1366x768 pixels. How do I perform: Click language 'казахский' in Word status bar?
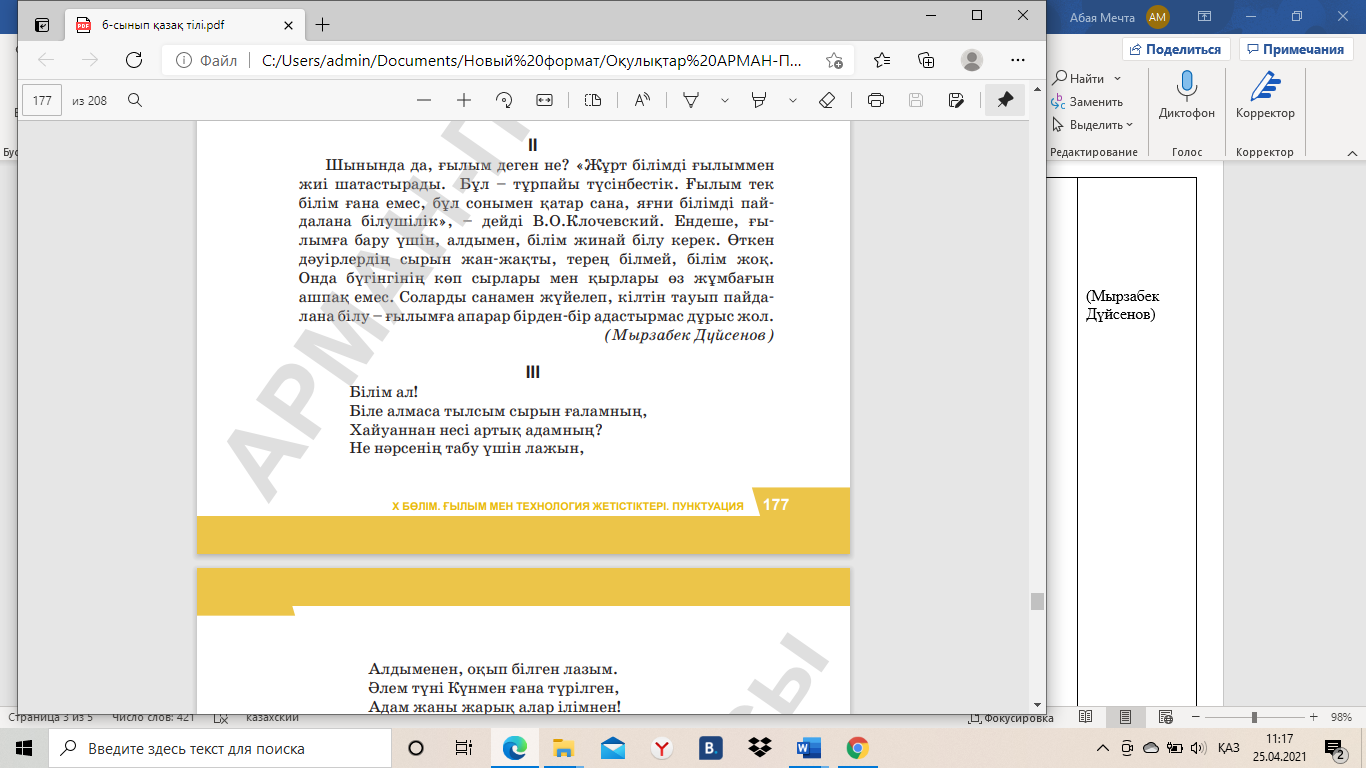(x=273, y=717)
